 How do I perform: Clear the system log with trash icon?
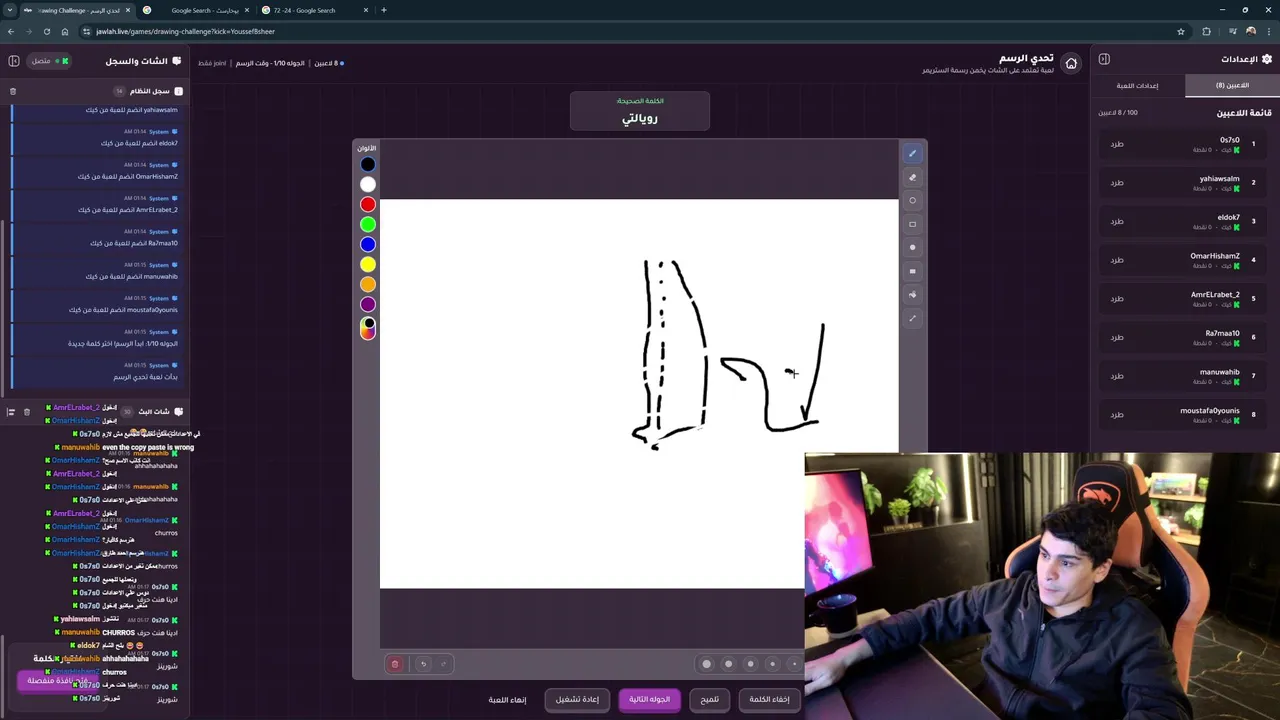[x=13, y=91]
